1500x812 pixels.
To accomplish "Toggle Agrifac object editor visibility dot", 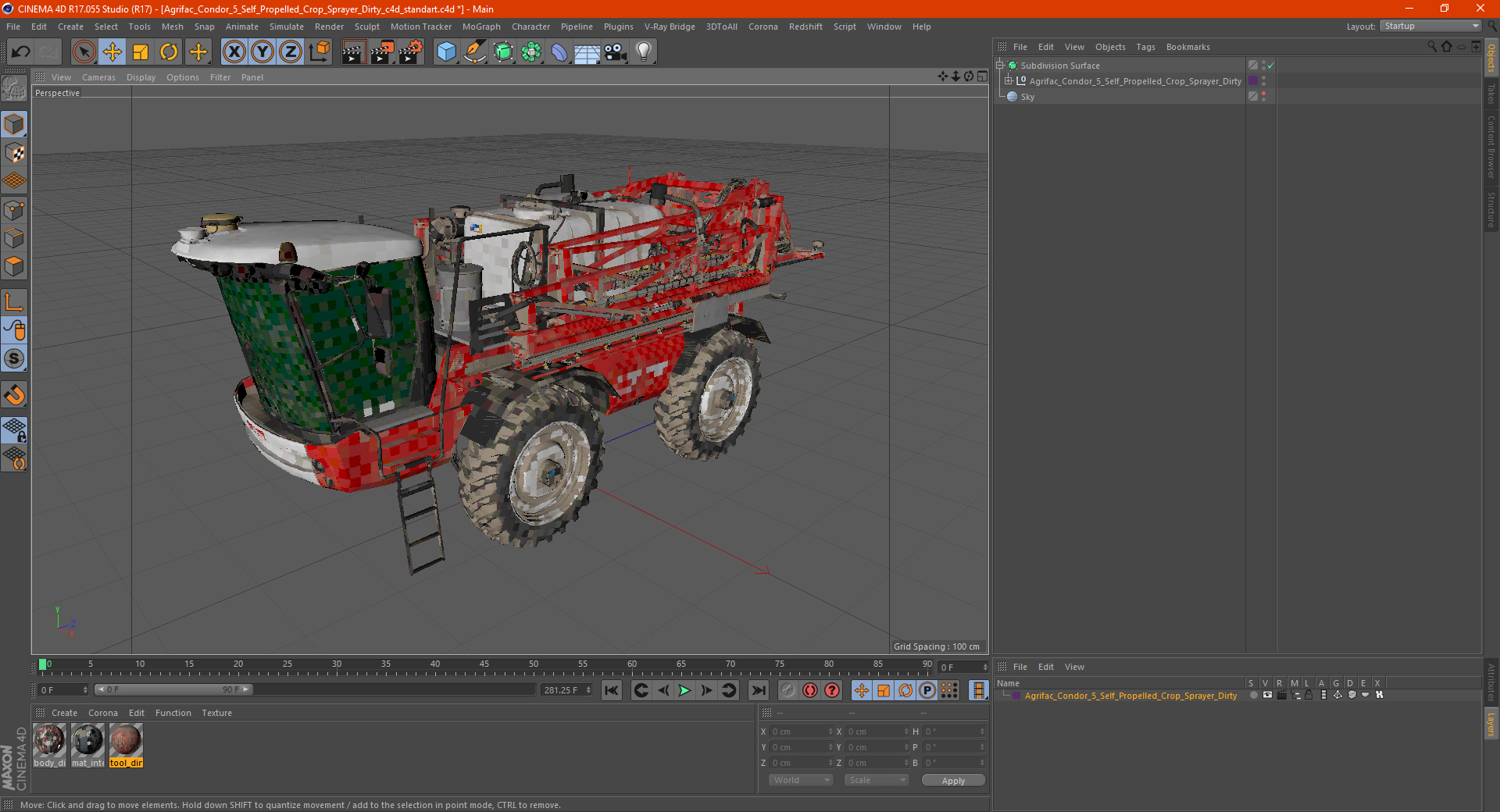I will [1263, 78].
